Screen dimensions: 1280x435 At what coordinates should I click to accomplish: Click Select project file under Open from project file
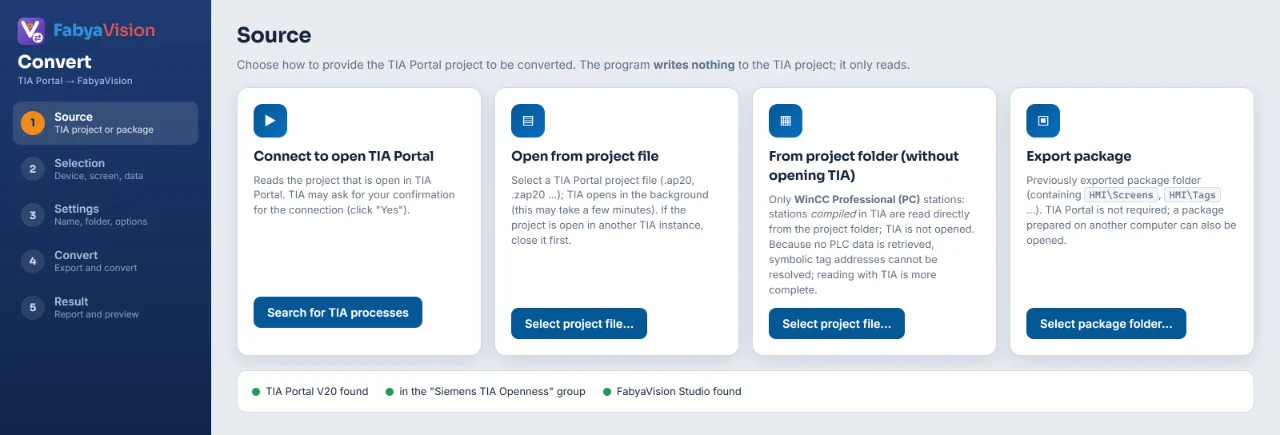[579, 324]
